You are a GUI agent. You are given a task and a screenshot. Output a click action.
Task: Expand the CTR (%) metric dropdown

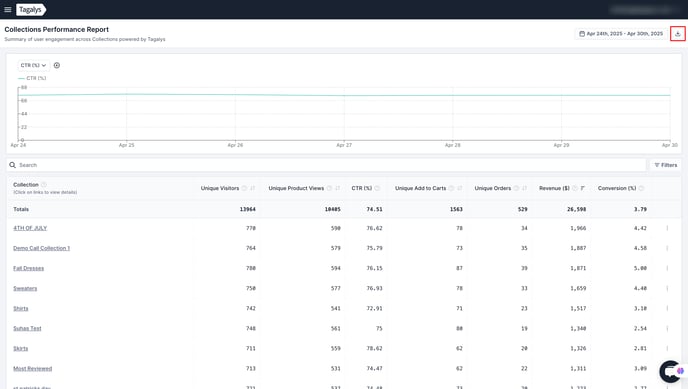(33, 65)
